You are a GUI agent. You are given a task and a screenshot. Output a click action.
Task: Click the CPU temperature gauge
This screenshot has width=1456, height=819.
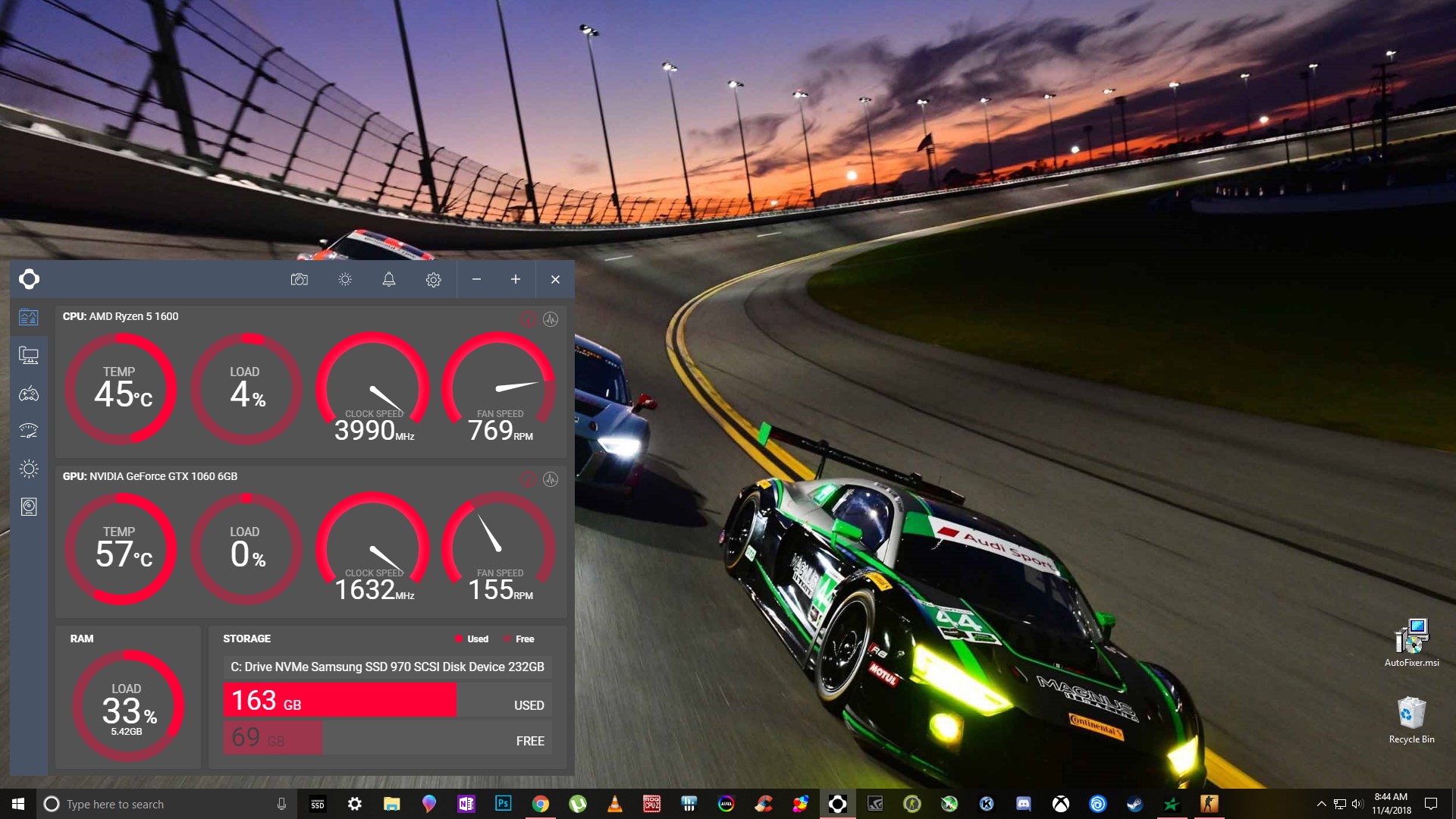click(x=121, y=388)
